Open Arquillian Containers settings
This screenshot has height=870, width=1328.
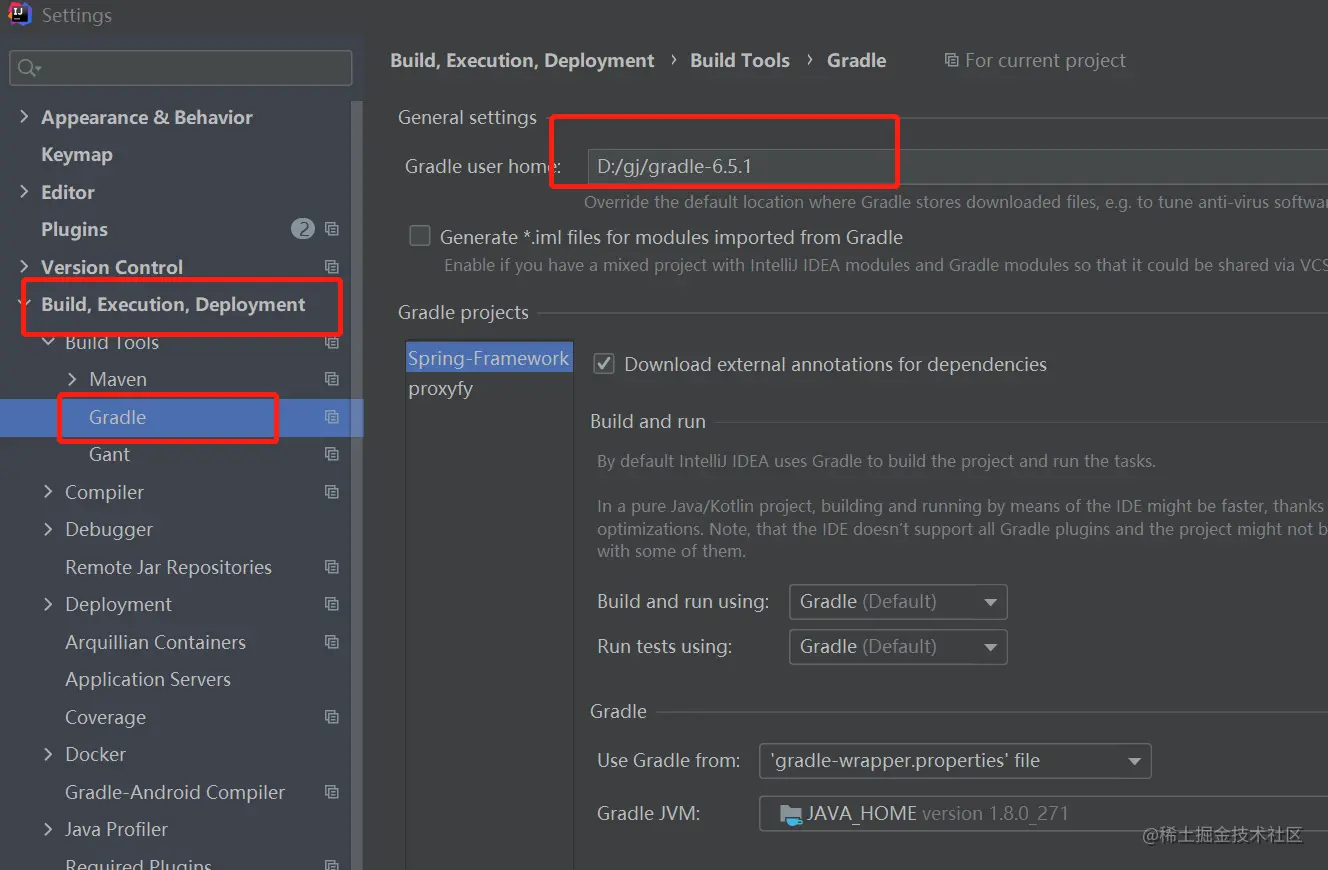(x=155, y=642)
